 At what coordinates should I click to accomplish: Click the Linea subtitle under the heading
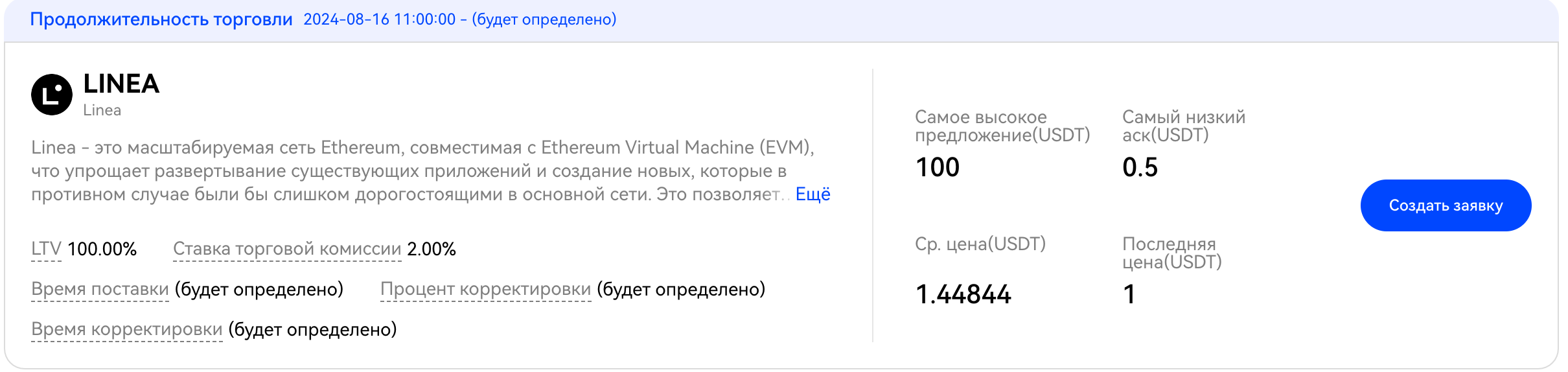tap(102, 110)
